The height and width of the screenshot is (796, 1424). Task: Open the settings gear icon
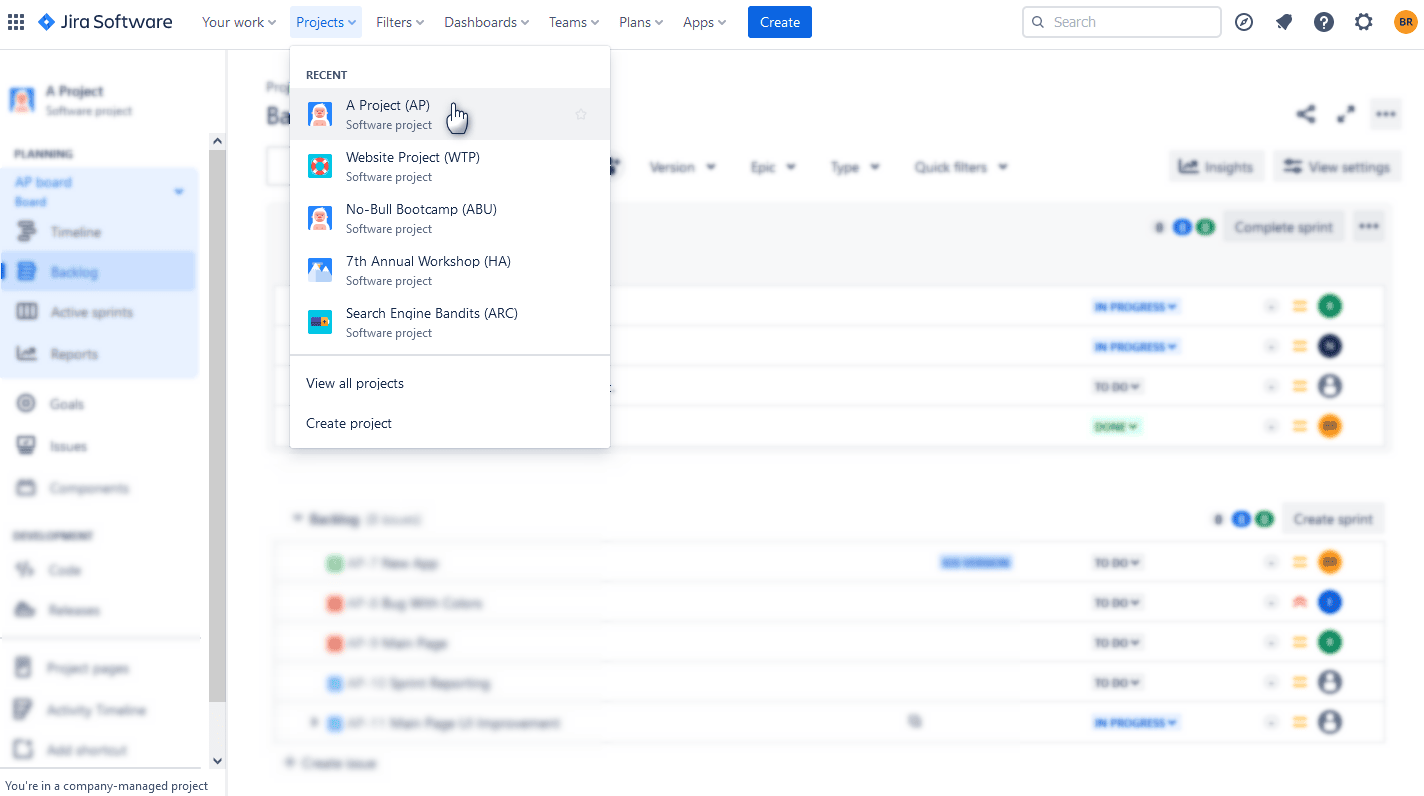[x=1364, y=22]
